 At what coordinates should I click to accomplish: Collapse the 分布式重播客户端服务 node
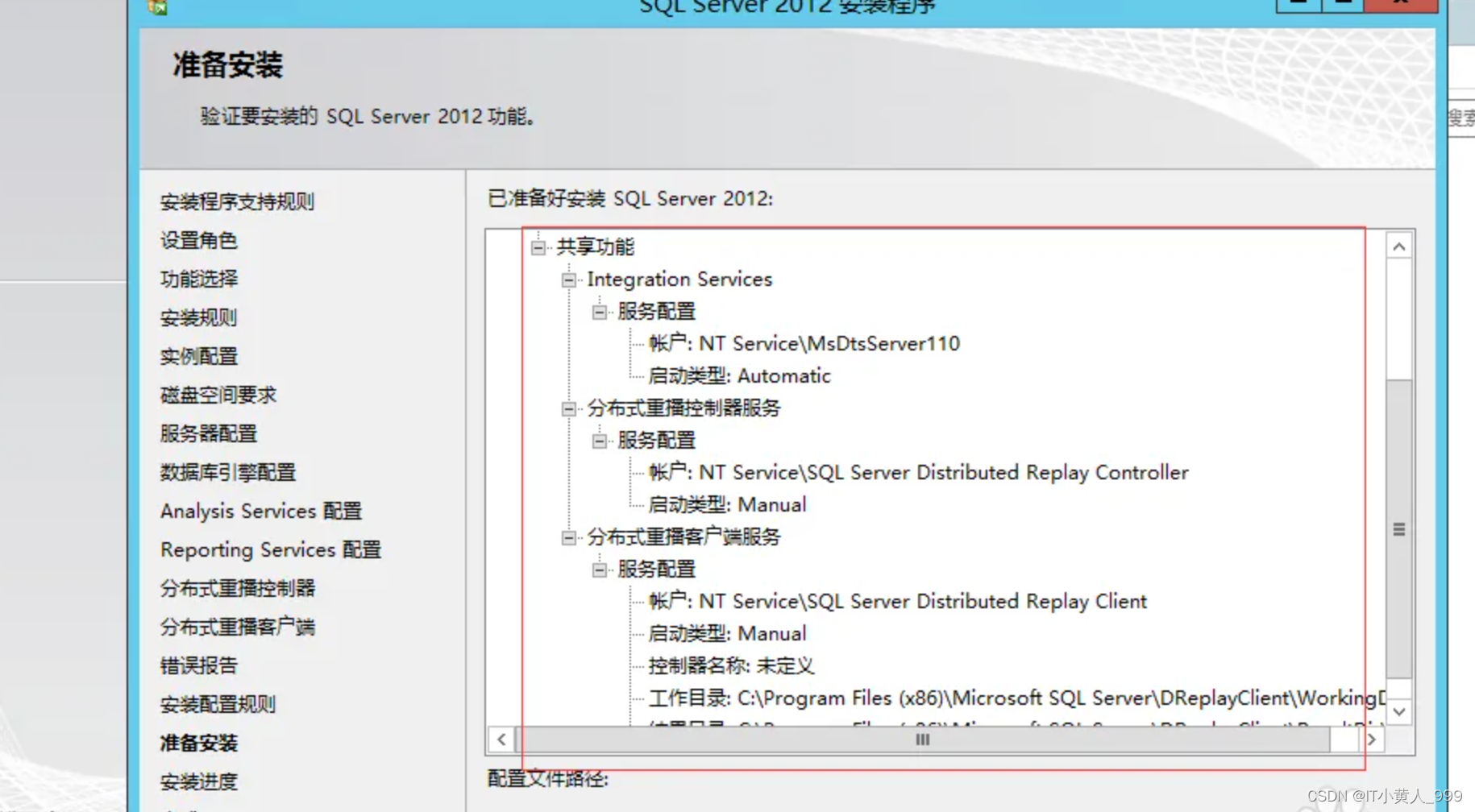coord(568,536)
